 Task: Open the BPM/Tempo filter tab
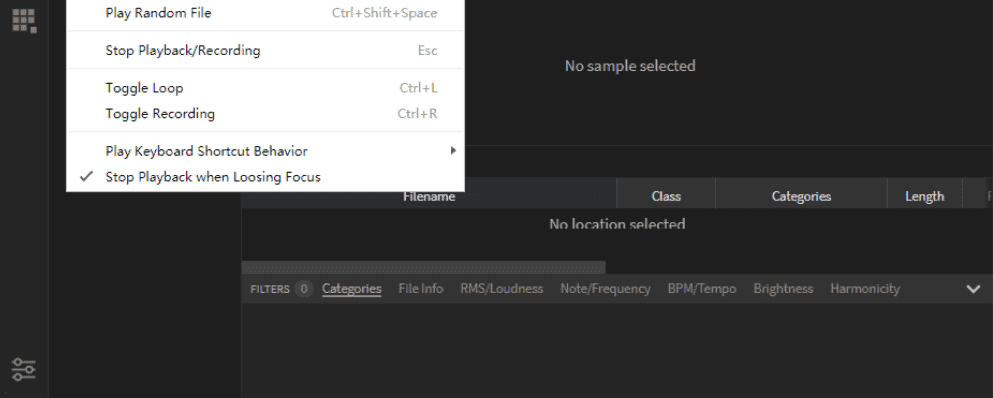click(702, 289)
